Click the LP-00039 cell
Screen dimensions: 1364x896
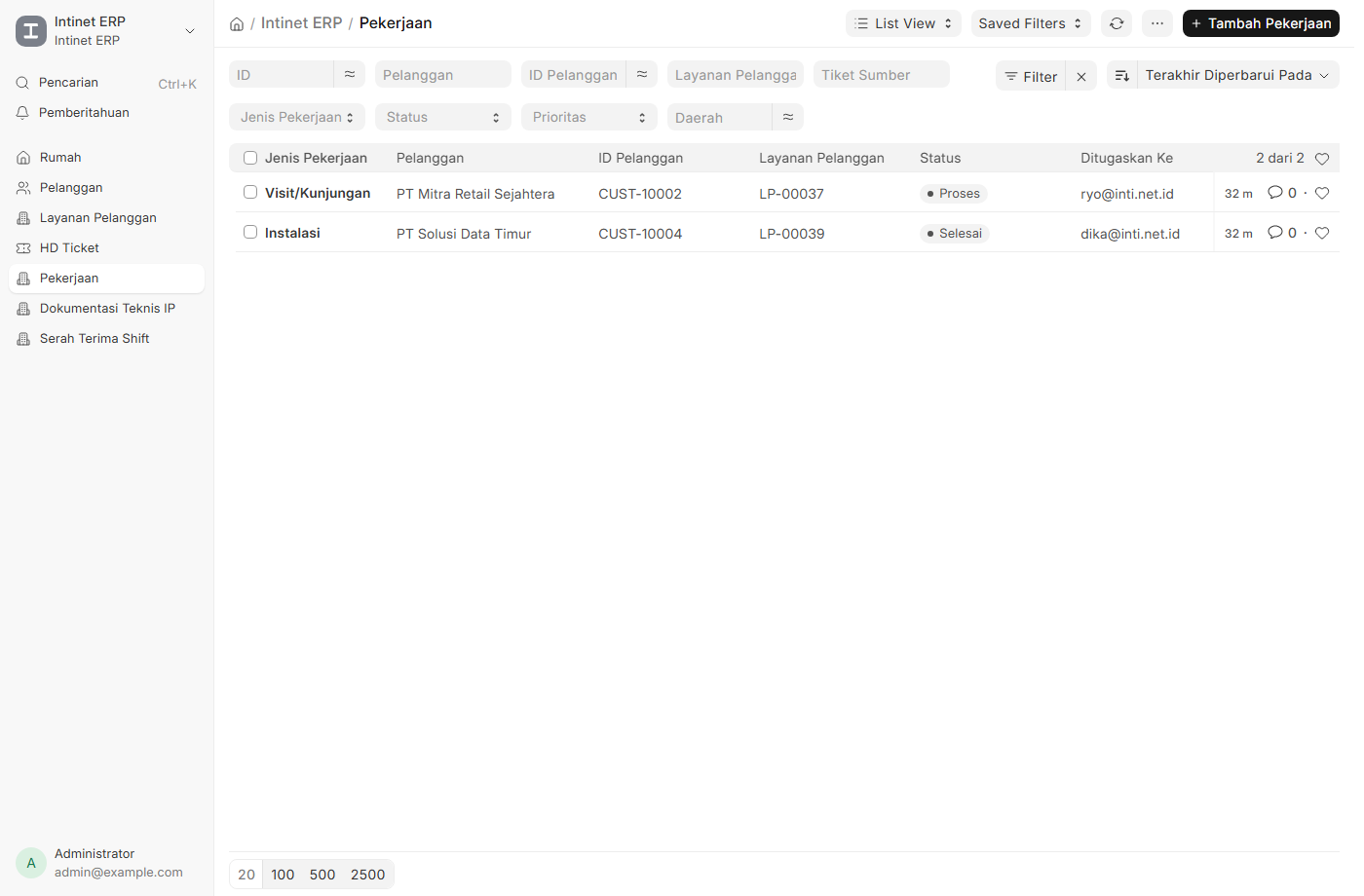pyautogui.click(x=791, y=234)
